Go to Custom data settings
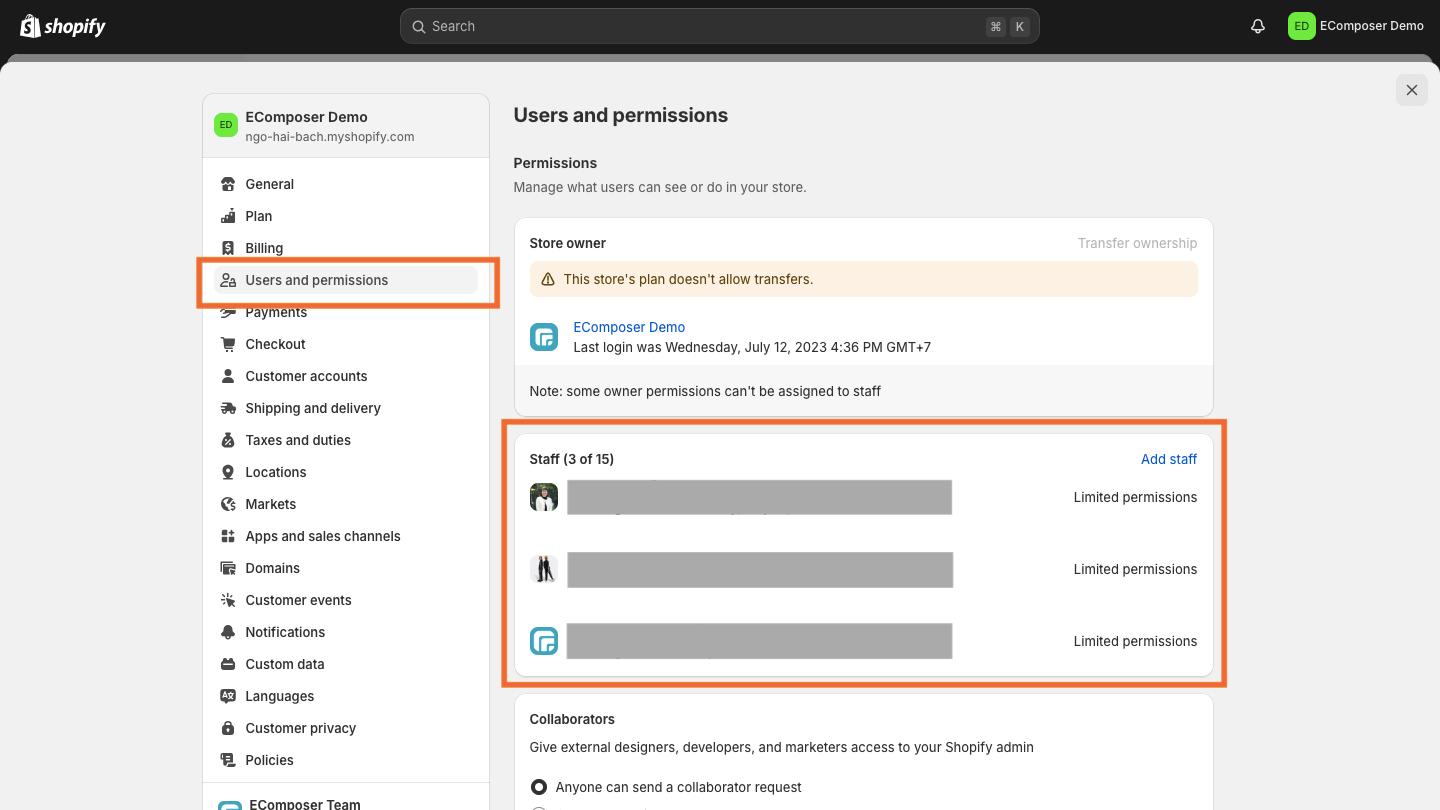 tap(346, 664)
